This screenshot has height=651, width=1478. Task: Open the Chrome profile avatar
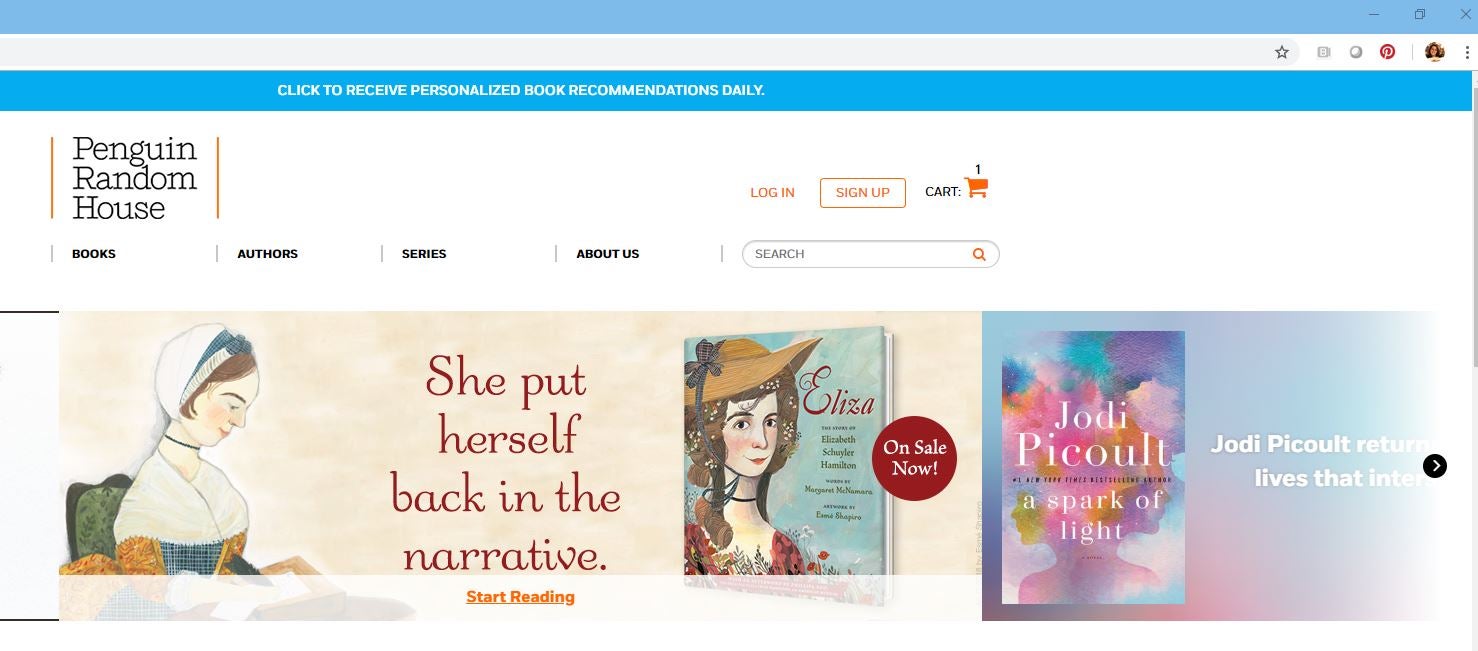1434,52
